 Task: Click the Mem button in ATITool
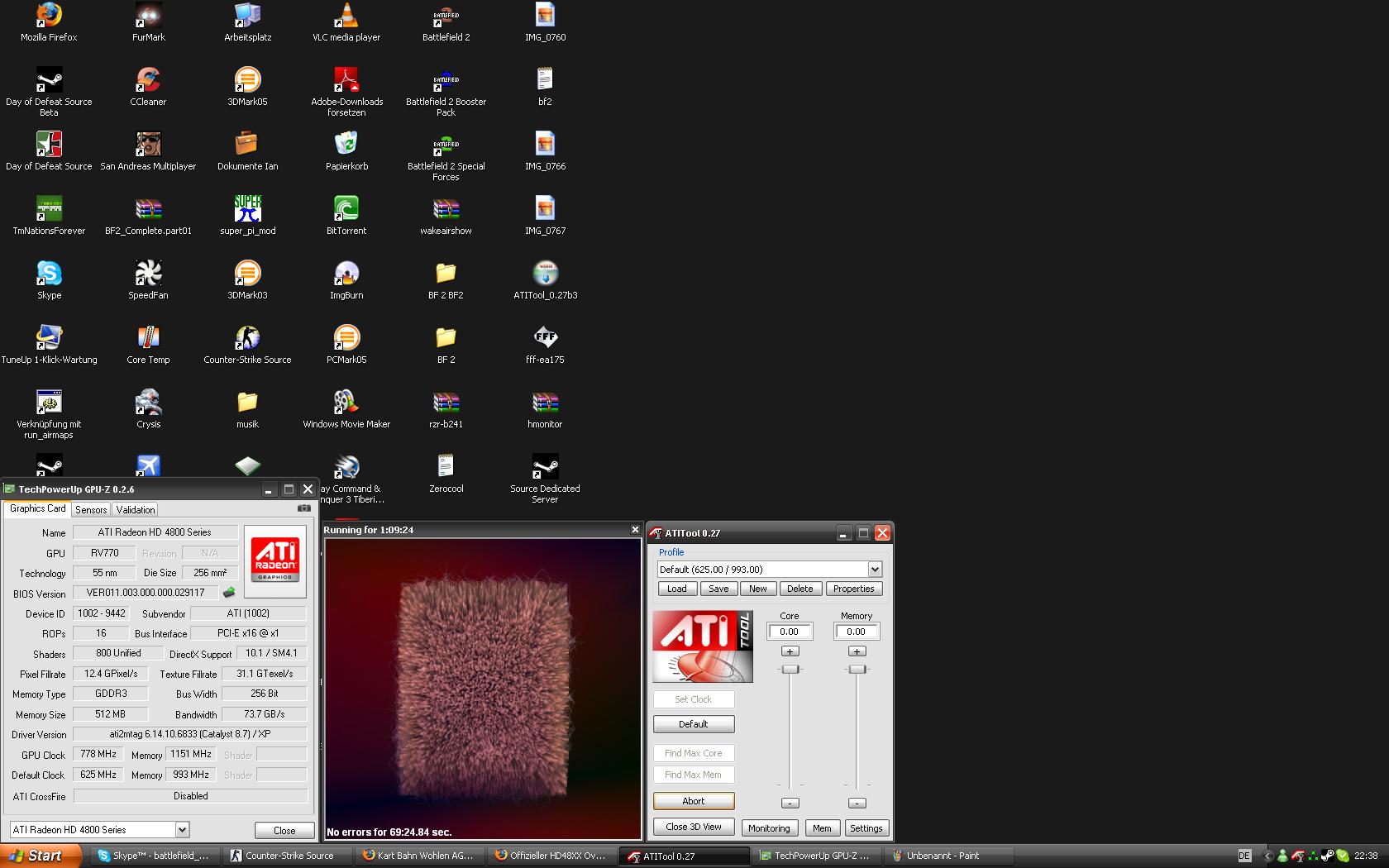(x=822, y=828)
